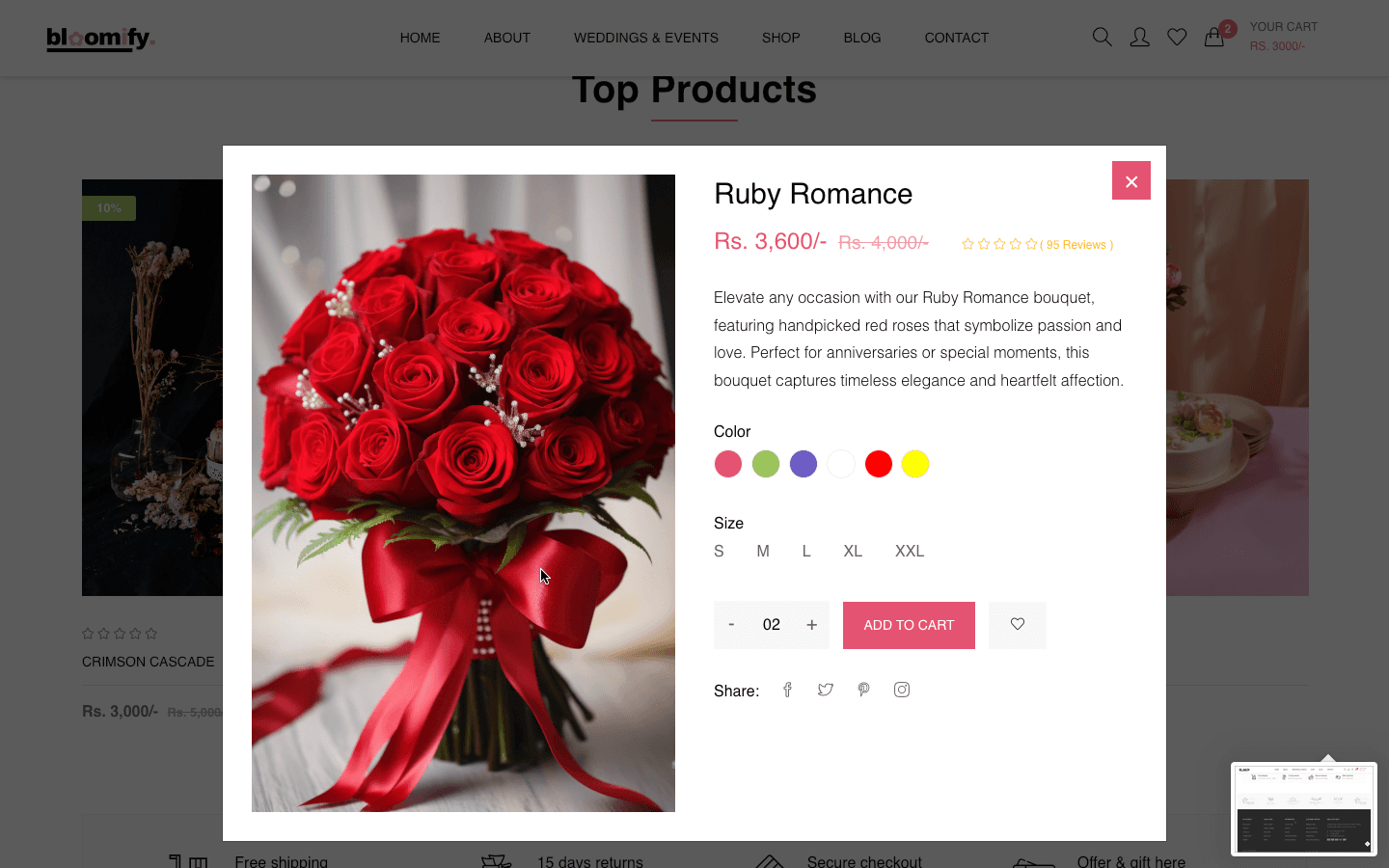Open the Shop menu item
This screenshot has width=1389, height=868.
click(780, 38)
